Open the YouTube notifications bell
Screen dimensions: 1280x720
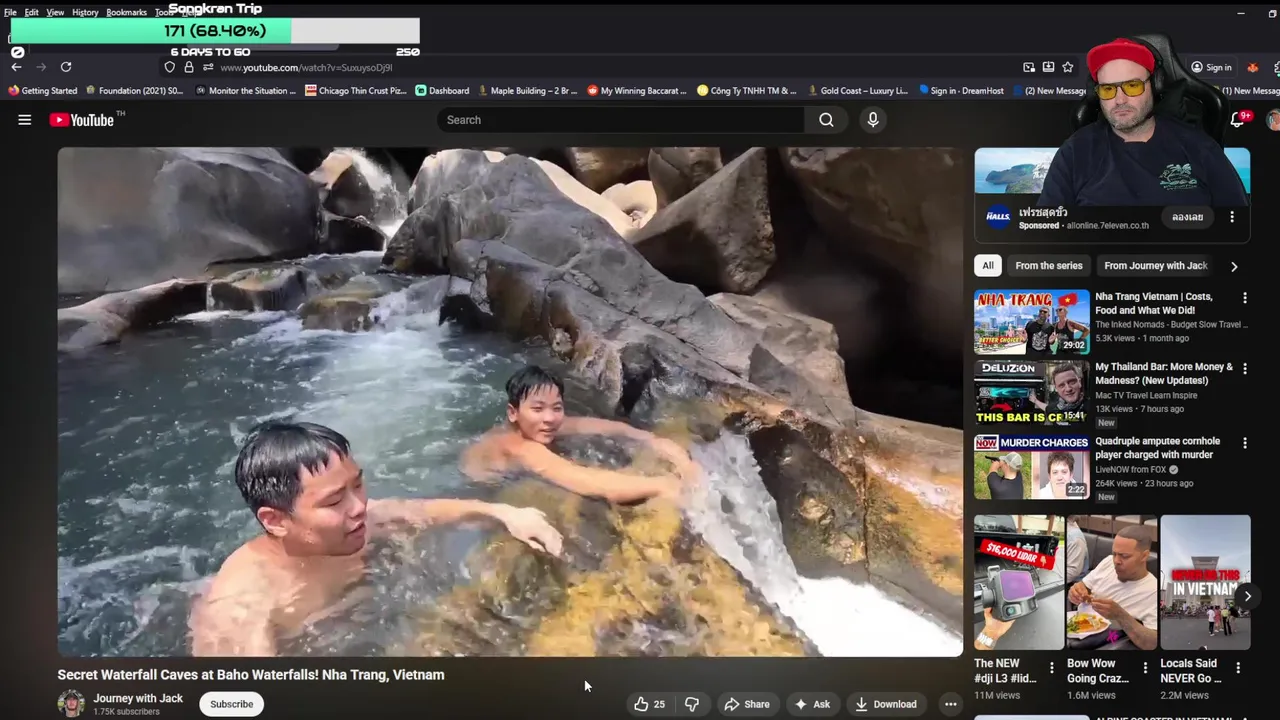1238,120
